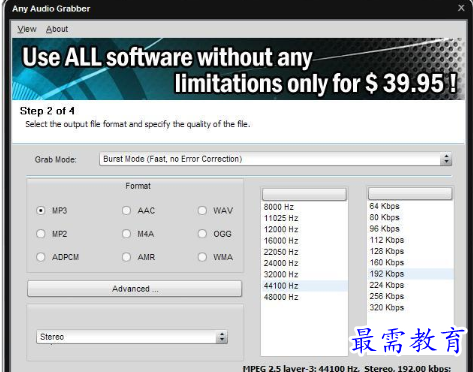The width and height of the screenshot is (473, 372).
Task: Click the Advanced ... button
Action: pos(135,289)
